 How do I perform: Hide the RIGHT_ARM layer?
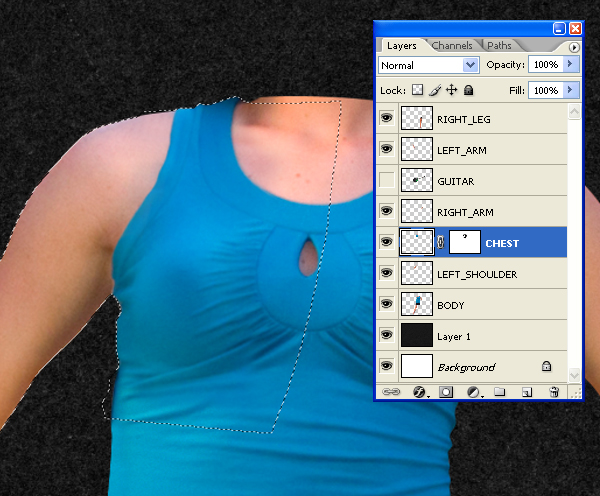click(x=386, y=210)
